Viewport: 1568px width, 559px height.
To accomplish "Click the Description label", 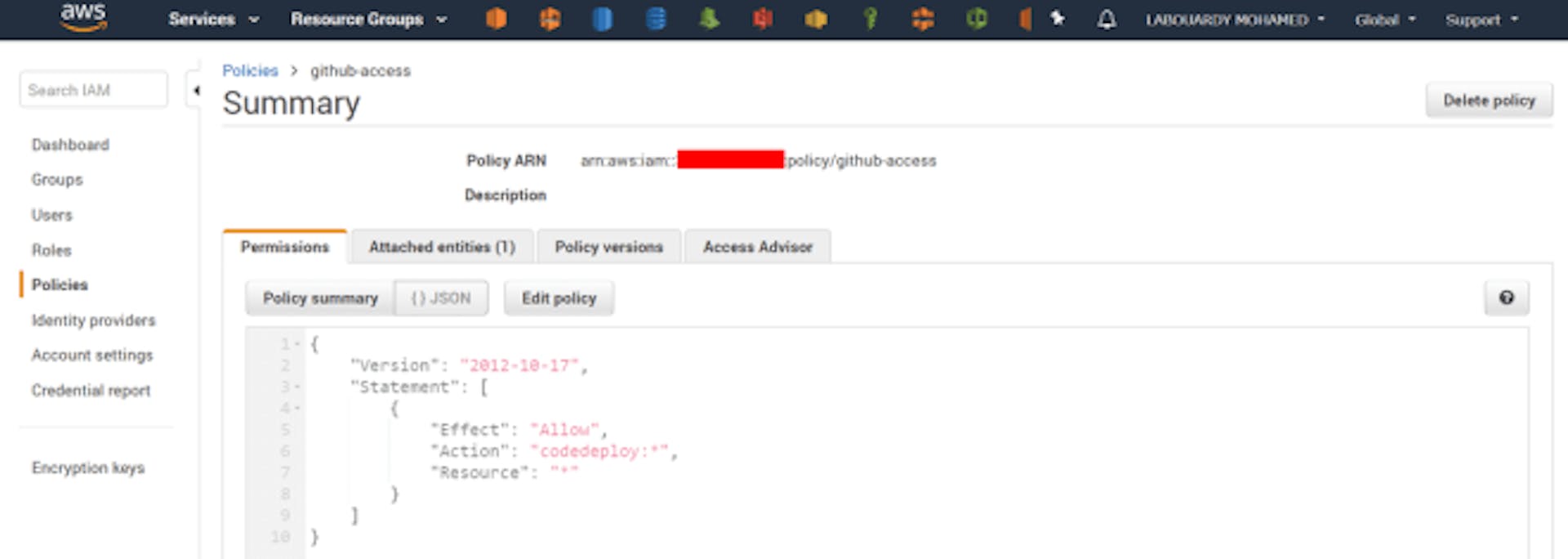I will (x=506, y=195).
